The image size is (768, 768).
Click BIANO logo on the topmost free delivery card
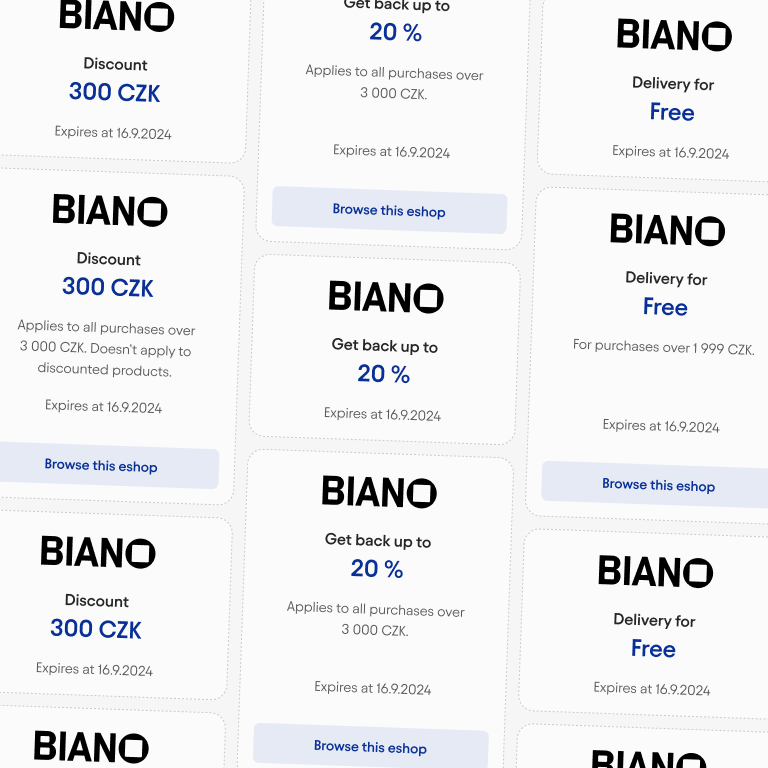click(x=674, y=35)
